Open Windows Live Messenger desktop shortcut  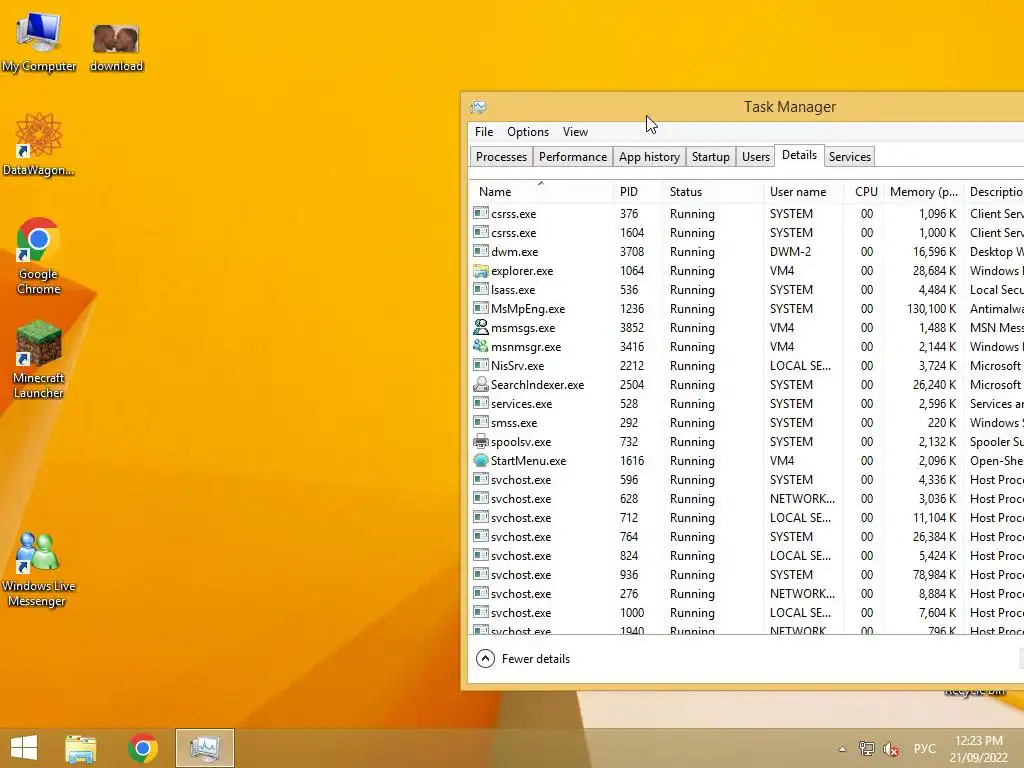[x=38, y=570]
